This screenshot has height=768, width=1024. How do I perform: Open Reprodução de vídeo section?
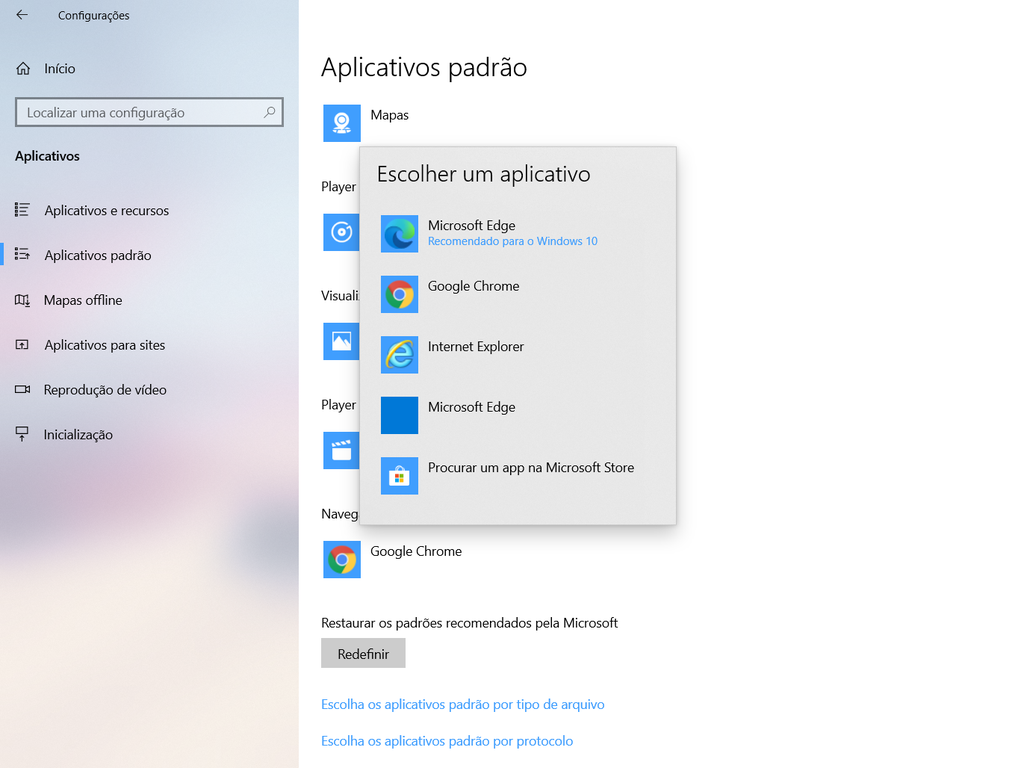(x=149, y=389)
